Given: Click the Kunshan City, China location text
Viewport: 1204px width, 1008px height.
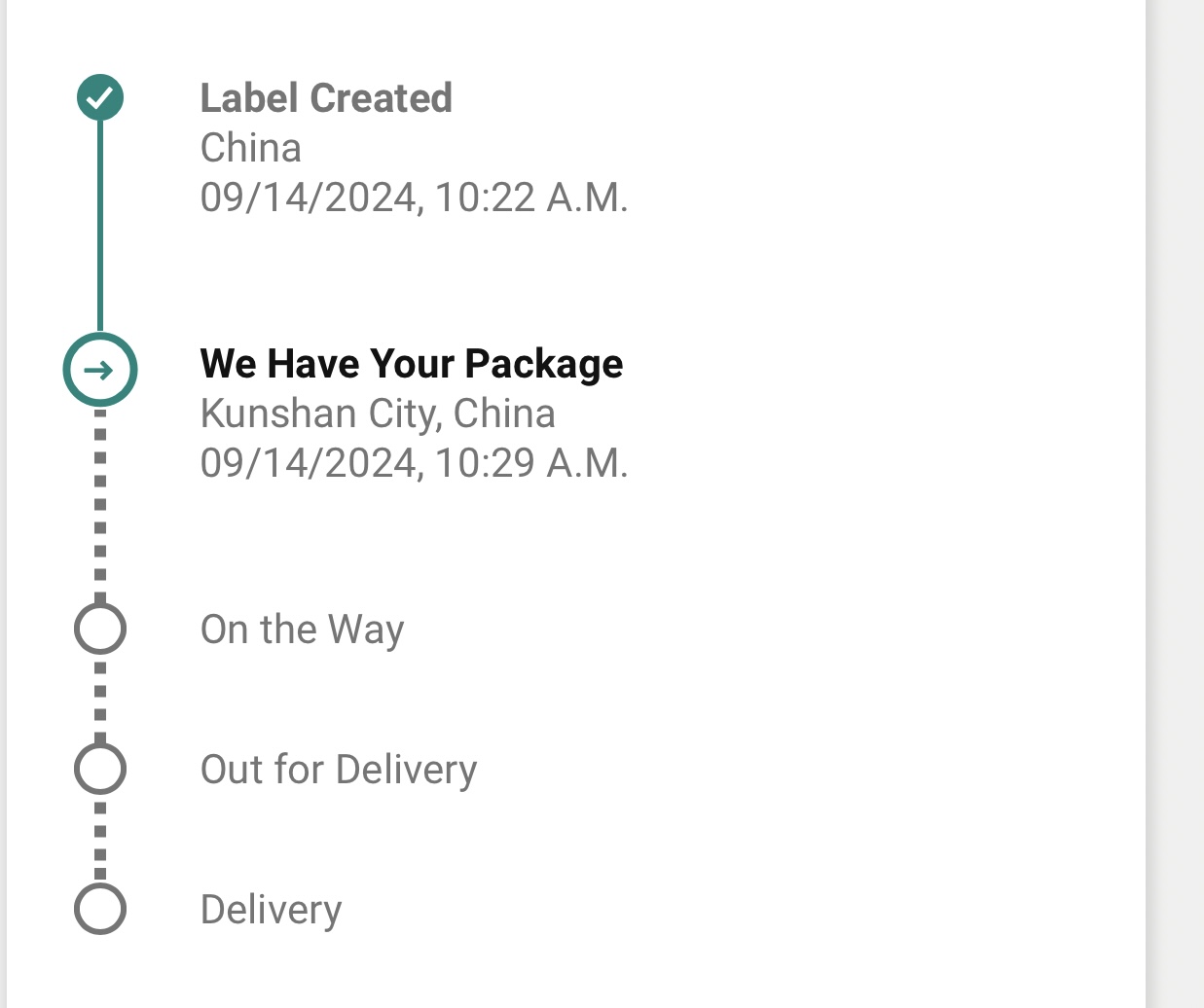Looking at the screenshot, I should [378, 414].
